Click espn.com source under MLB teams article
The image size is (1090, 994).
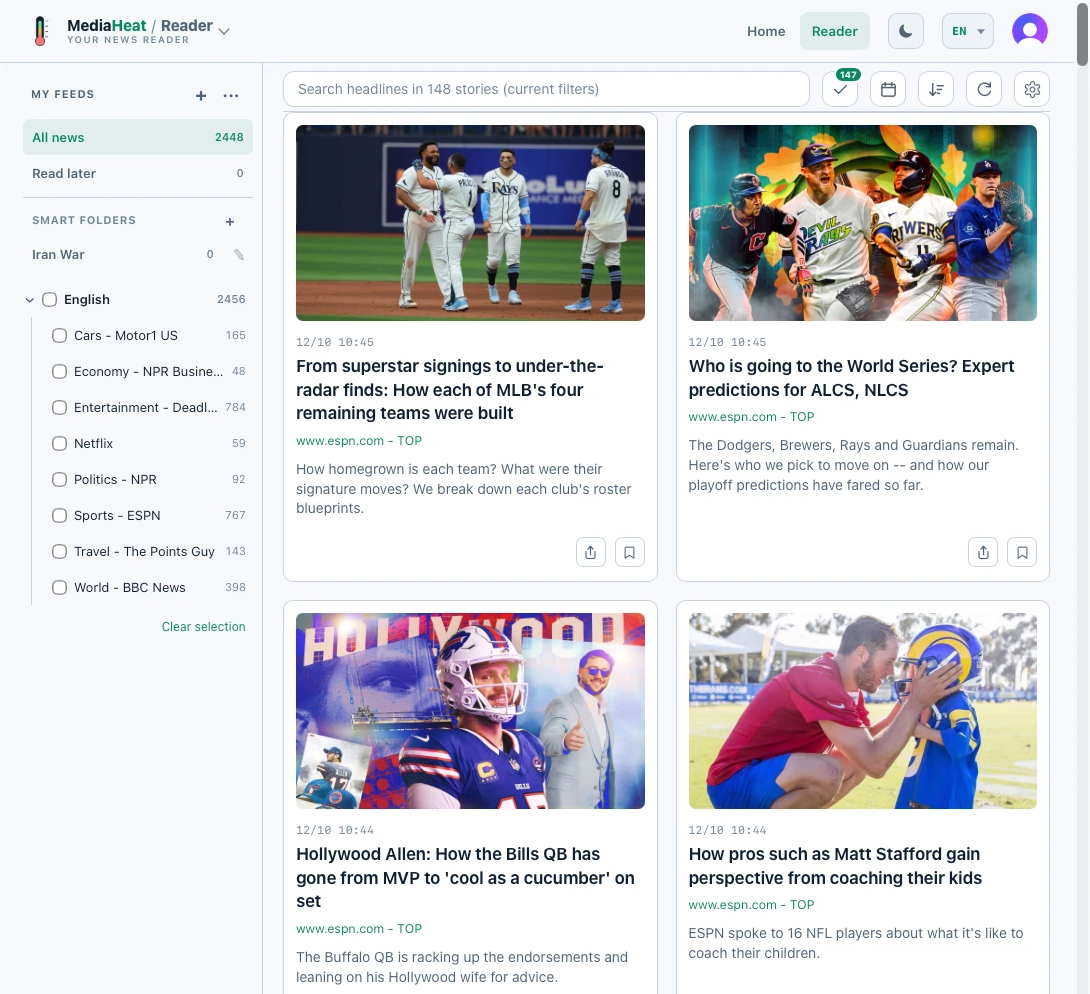(359, 441)
